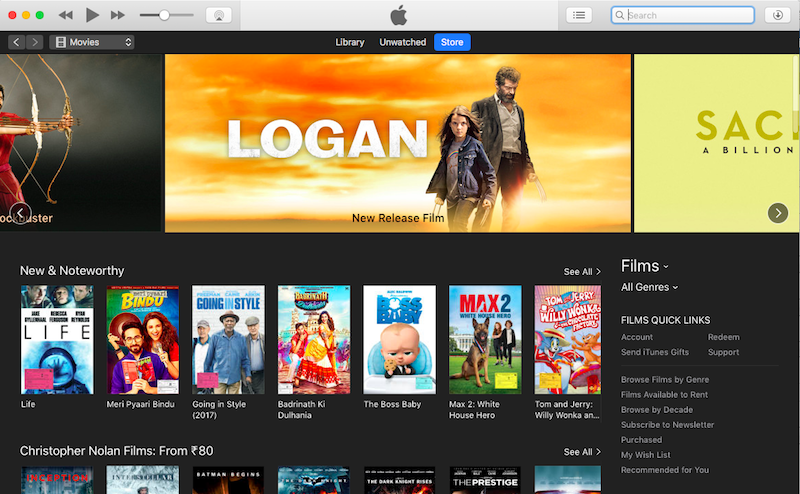The image size is (800, 494).
Task: Open the Up Next list icon
Action: pyautogui.click(x=579, y=15)
